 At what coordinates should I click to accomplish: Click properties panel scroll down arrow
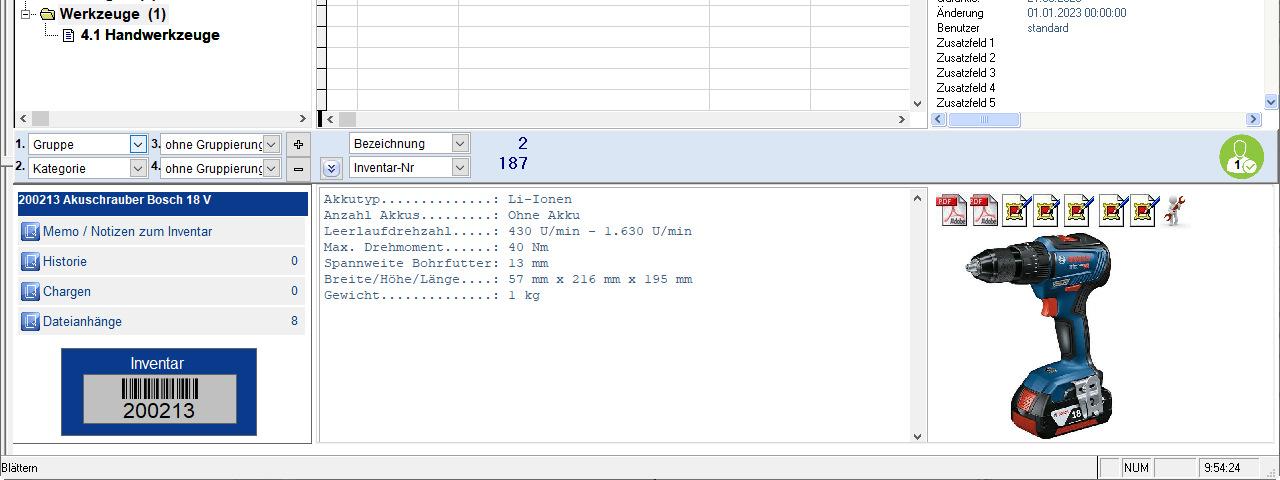(x=1271, y=102)
